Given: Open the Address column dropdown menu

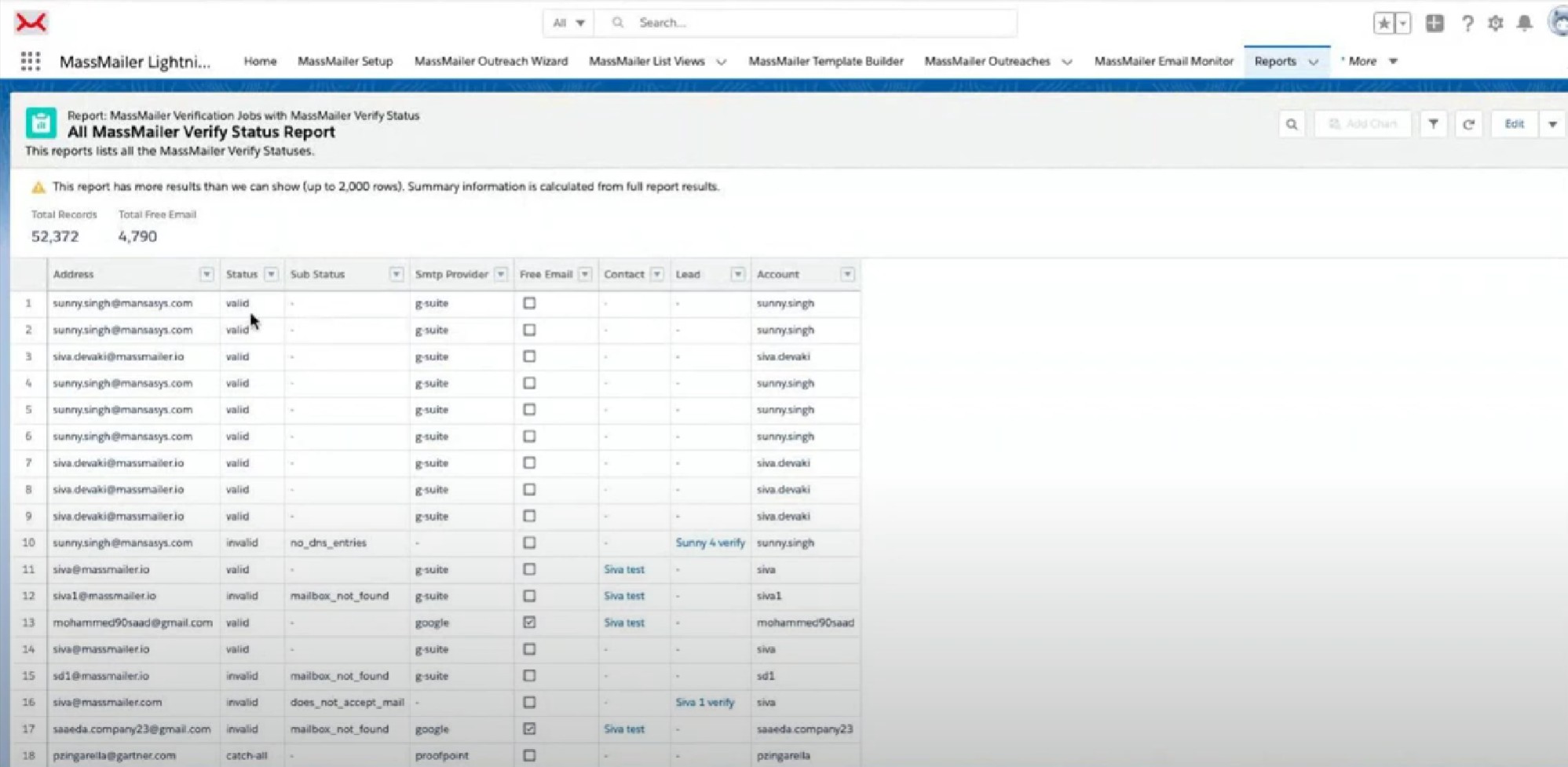Looking at the screenshot, I should (x=207, y=274).
